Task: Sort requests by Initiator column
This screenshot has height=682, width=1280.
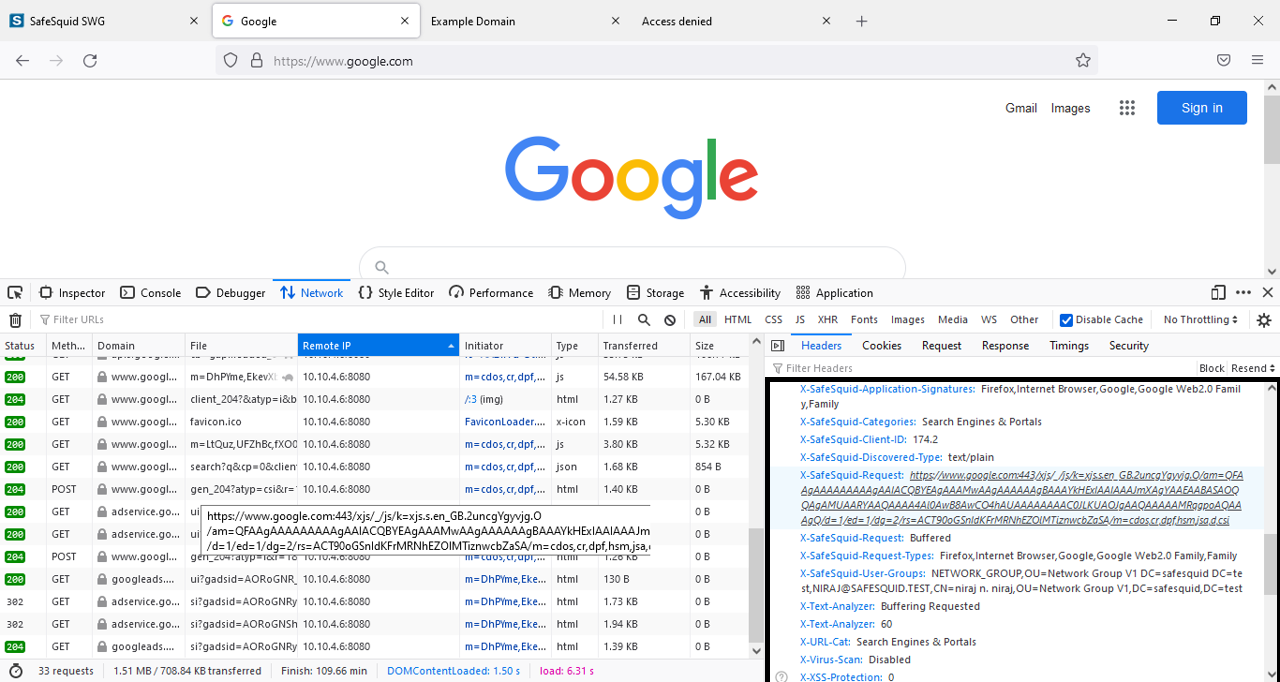Action: point(505,346)
